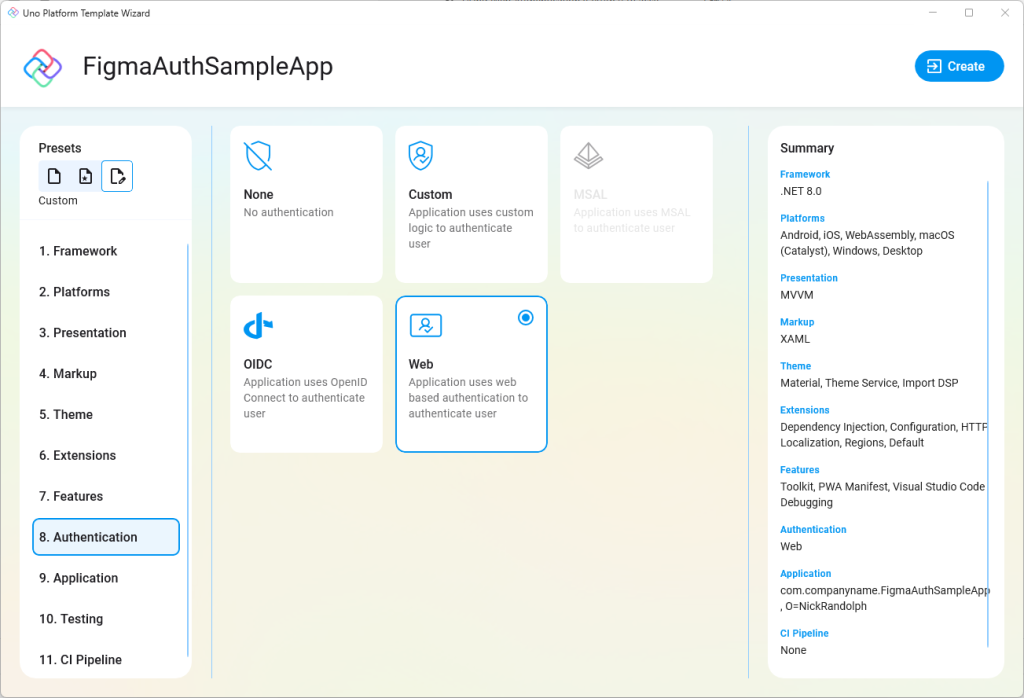Select the blank default preset icon
This screenshot has height=698, width=1024.
(x=54, y=175)
